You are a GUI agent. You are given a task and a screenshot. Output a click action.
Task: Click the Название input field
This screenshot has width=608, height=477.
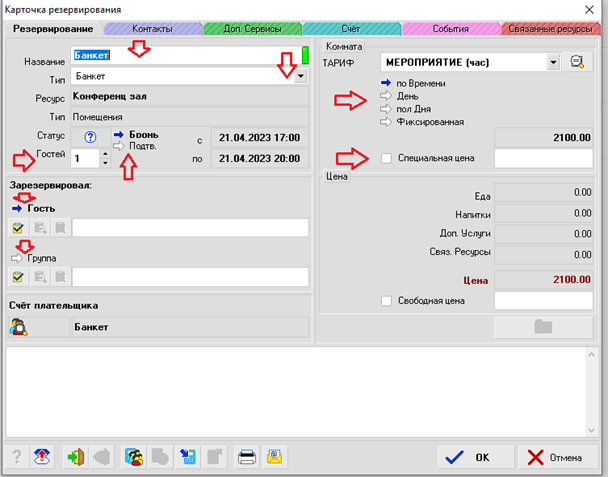[x=185, y=57]
